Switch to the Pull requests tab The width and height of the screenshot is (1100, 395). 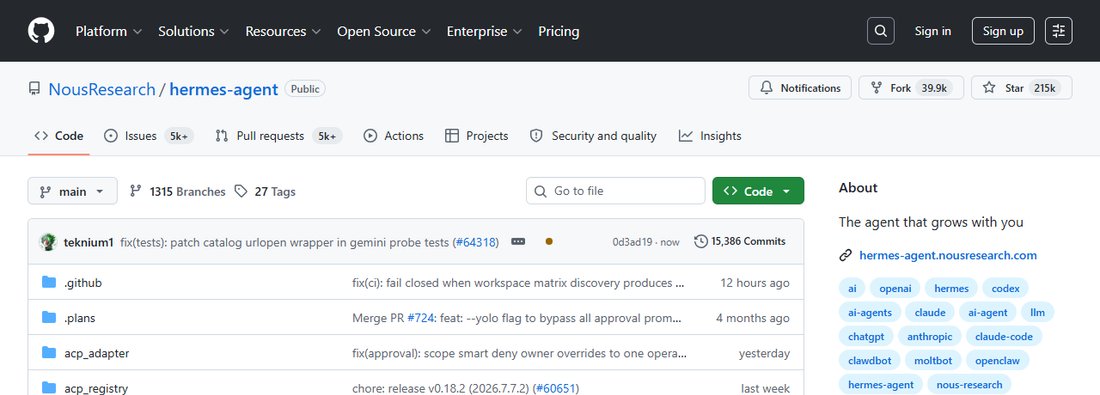coord(279,136)
